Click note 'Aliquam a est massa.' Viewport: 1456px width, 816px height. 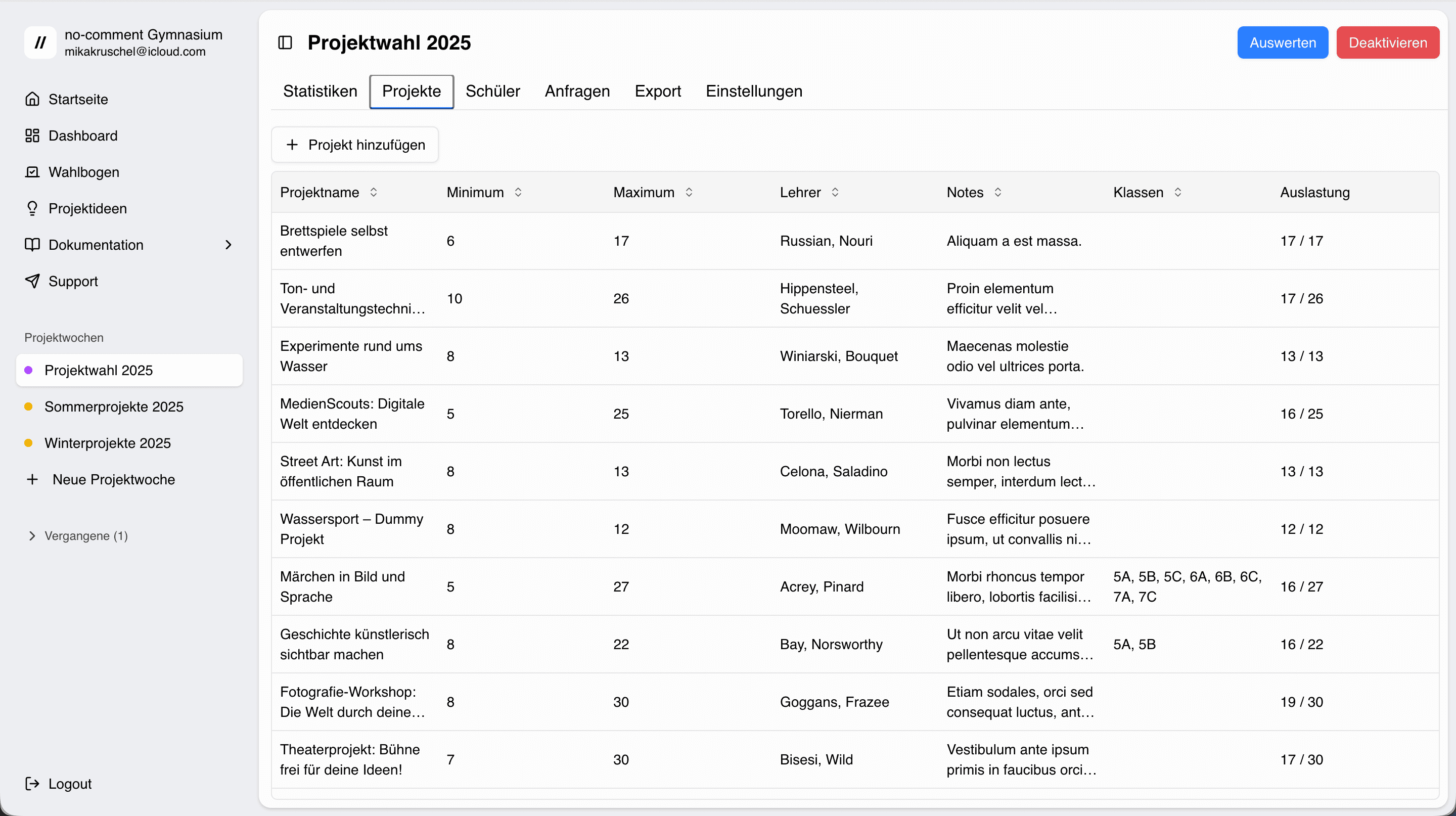point(1014,241)
